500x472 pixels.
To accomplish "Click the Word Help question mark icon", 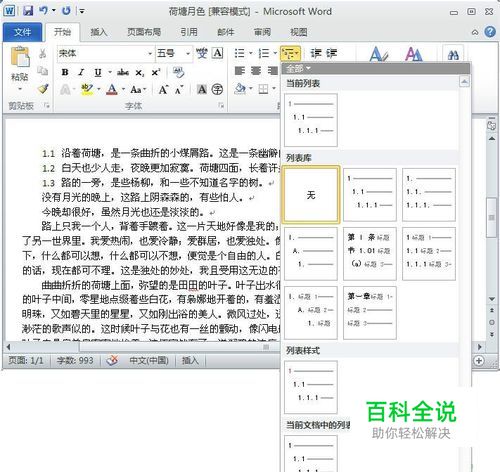I will pos(490,32).
